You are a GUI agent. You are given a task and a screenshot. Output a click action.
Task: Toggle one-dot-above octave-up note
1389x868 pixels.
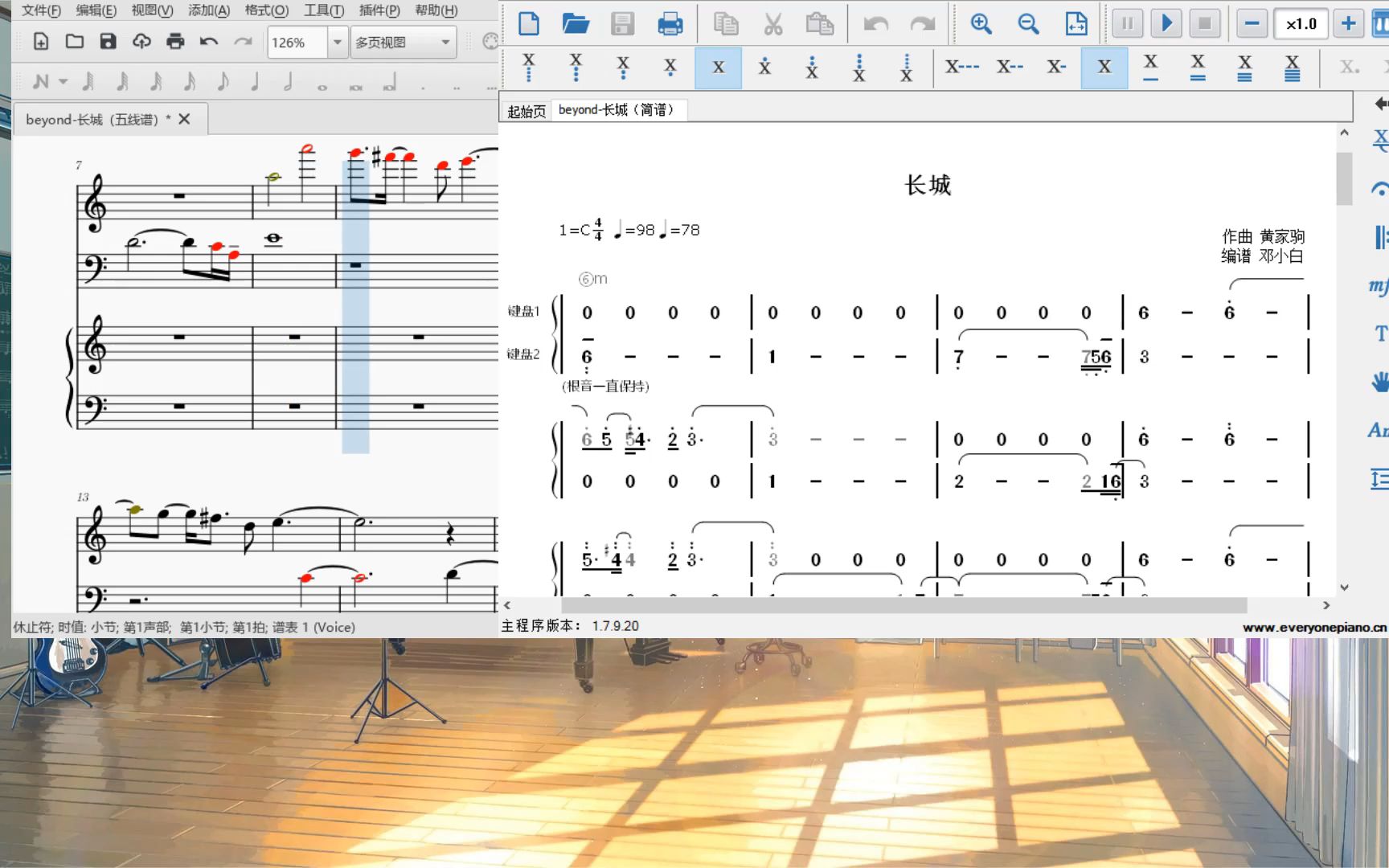764,68
